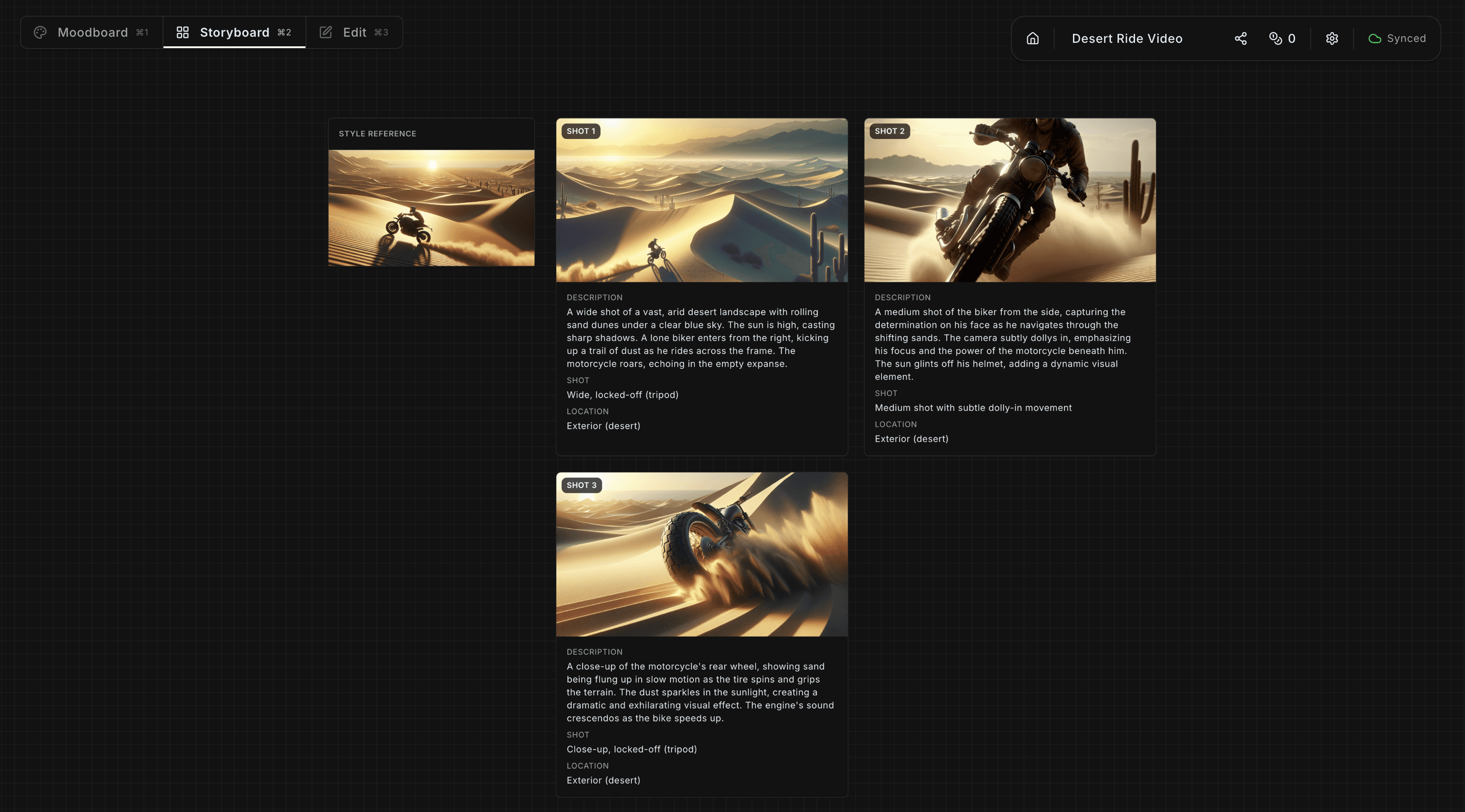
Task: Click the SHOT 2 badge label
Action: pyautogui.click(x=889, y=132)
